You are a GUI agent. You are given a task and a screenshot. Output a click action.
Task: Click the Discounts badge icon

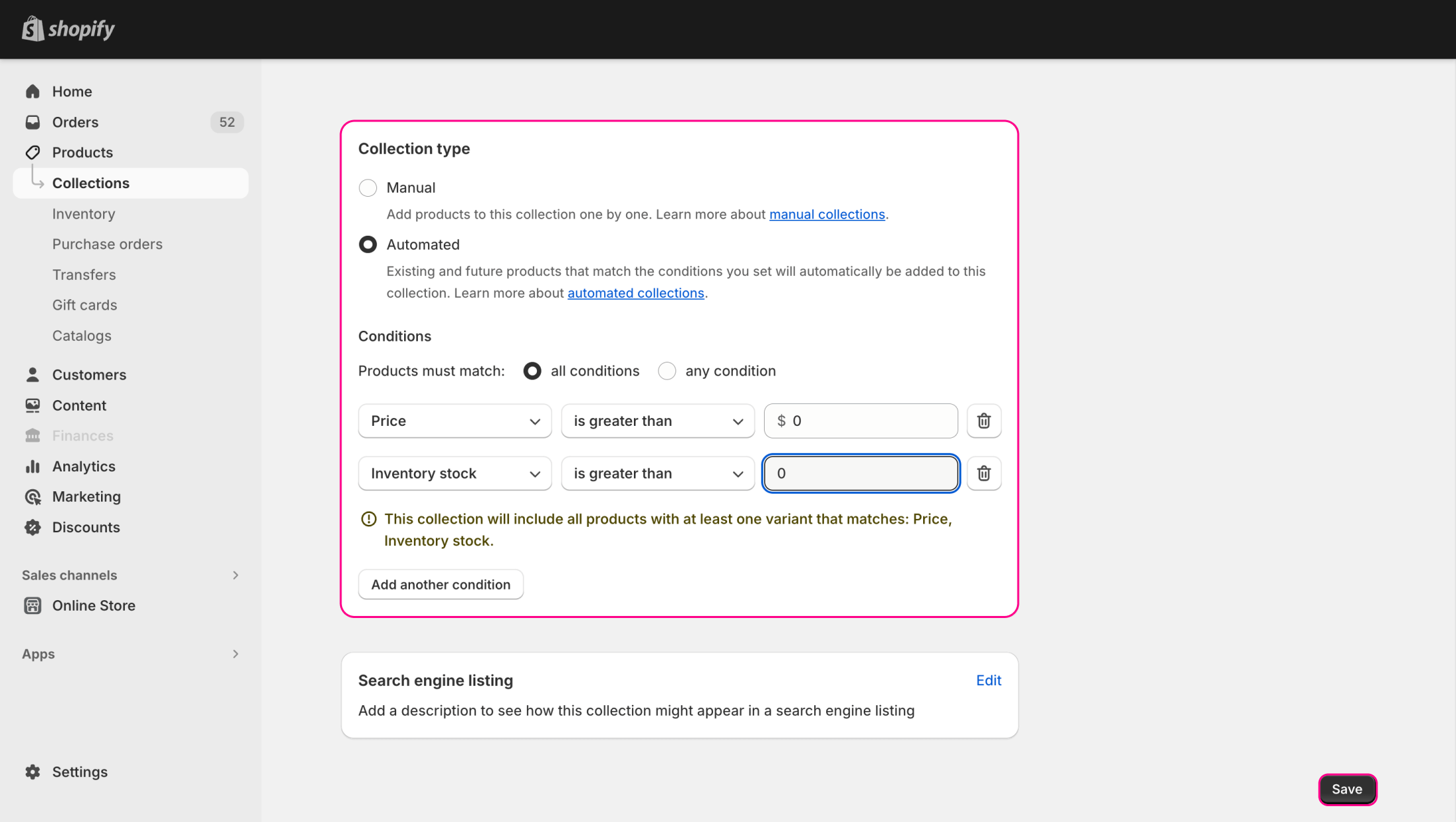(32, 527)
